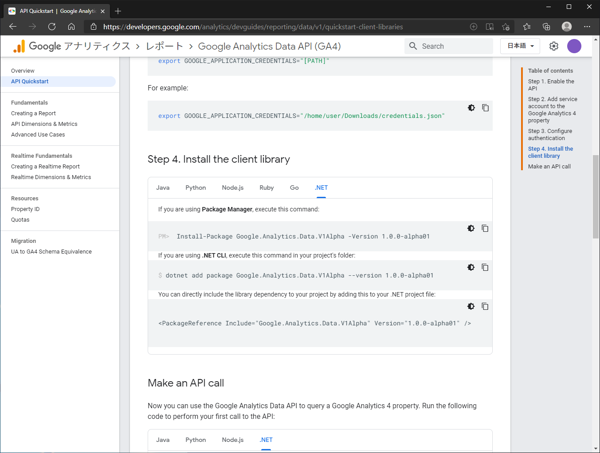Go back to previous page in browser
Screen dimensions: 600x453
[x=13, y=26]
